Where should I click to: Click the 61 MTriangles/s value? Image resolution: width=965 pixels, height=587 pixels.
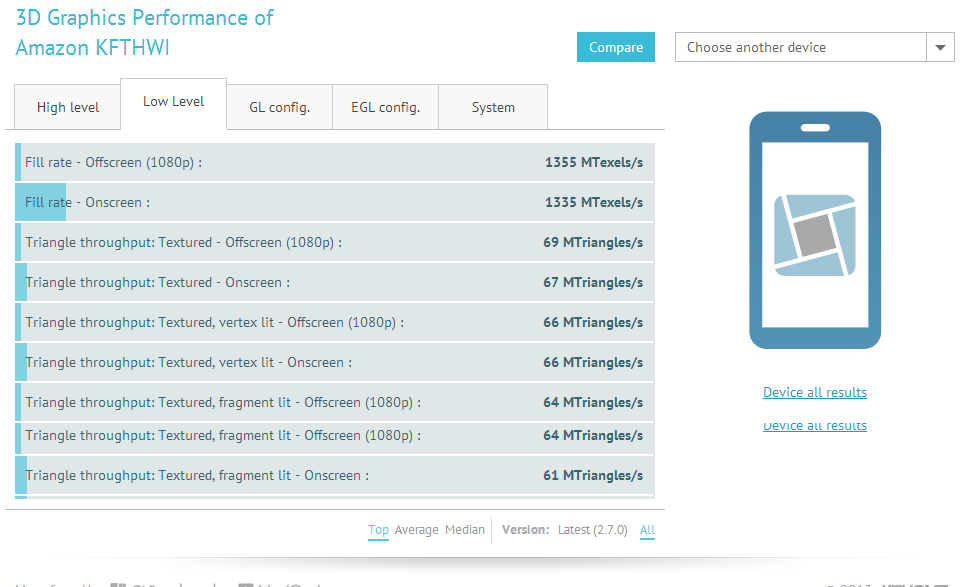click(x=593, y=476)
